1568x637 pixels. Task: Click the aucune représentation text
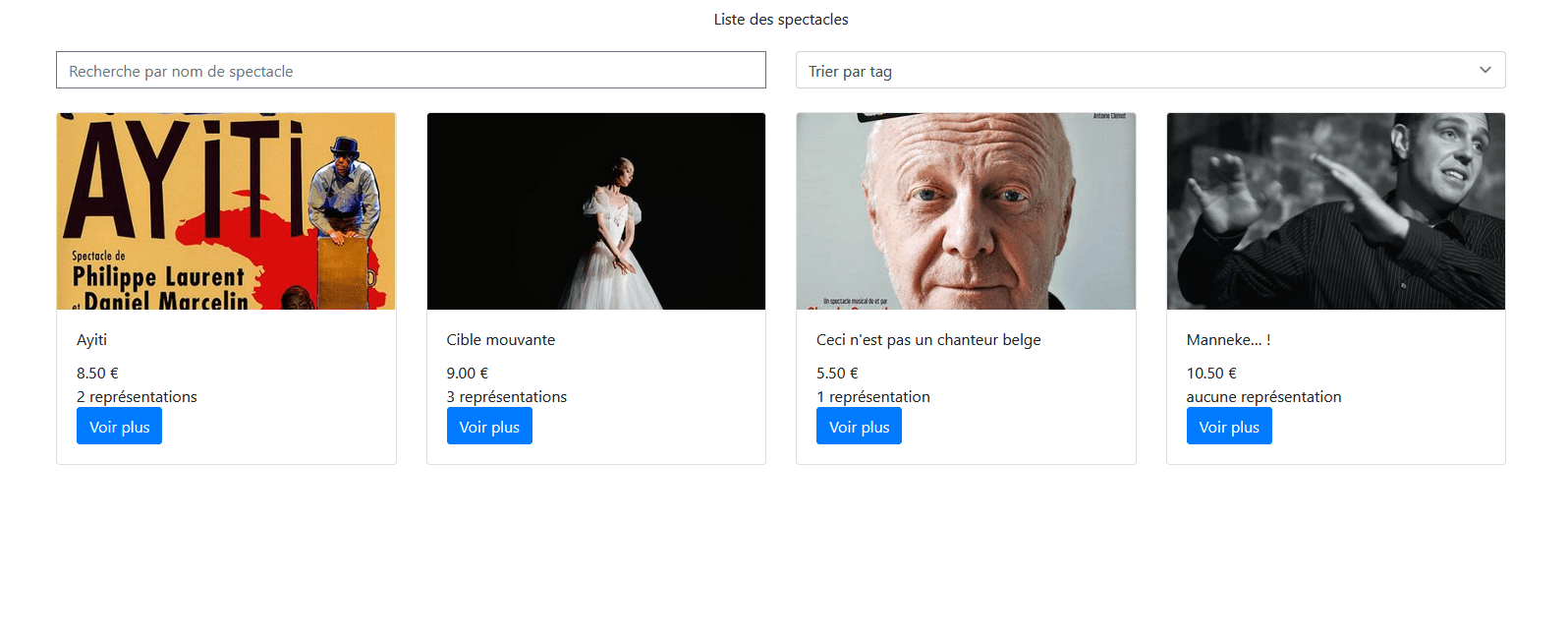point(1263,397)
